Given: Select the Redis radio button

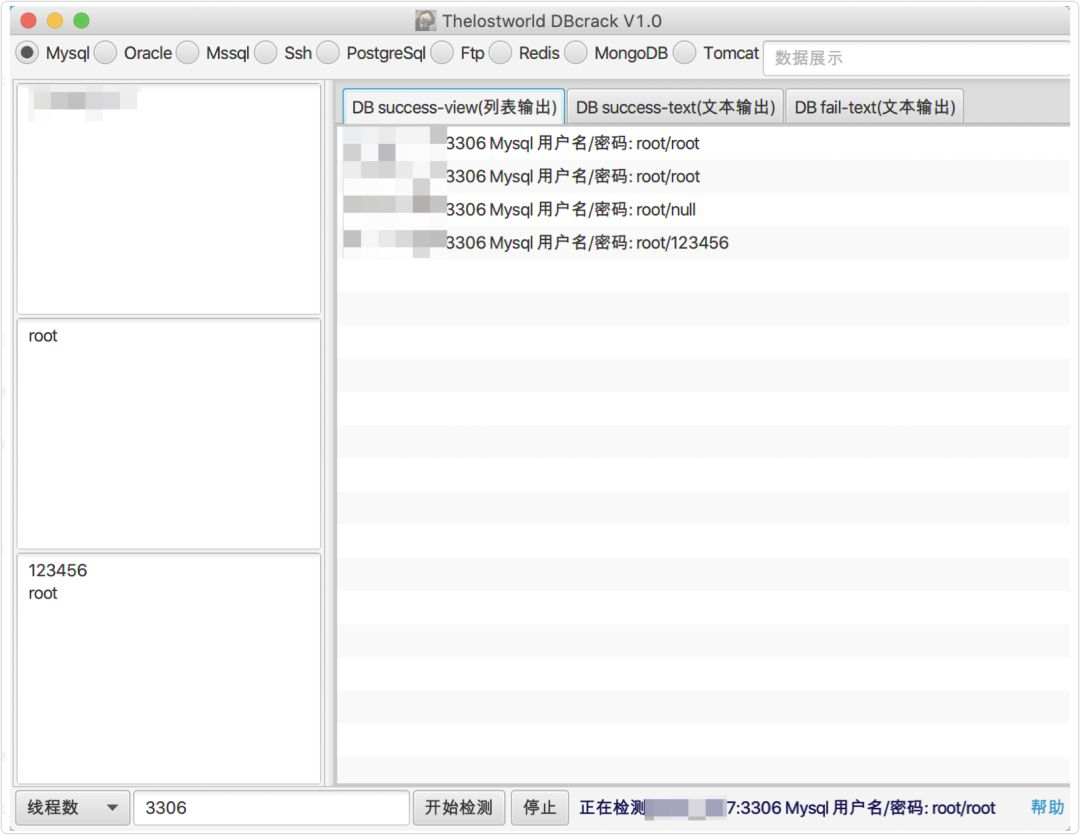Looking at the screenshot, I should click(x=501, y=53).
